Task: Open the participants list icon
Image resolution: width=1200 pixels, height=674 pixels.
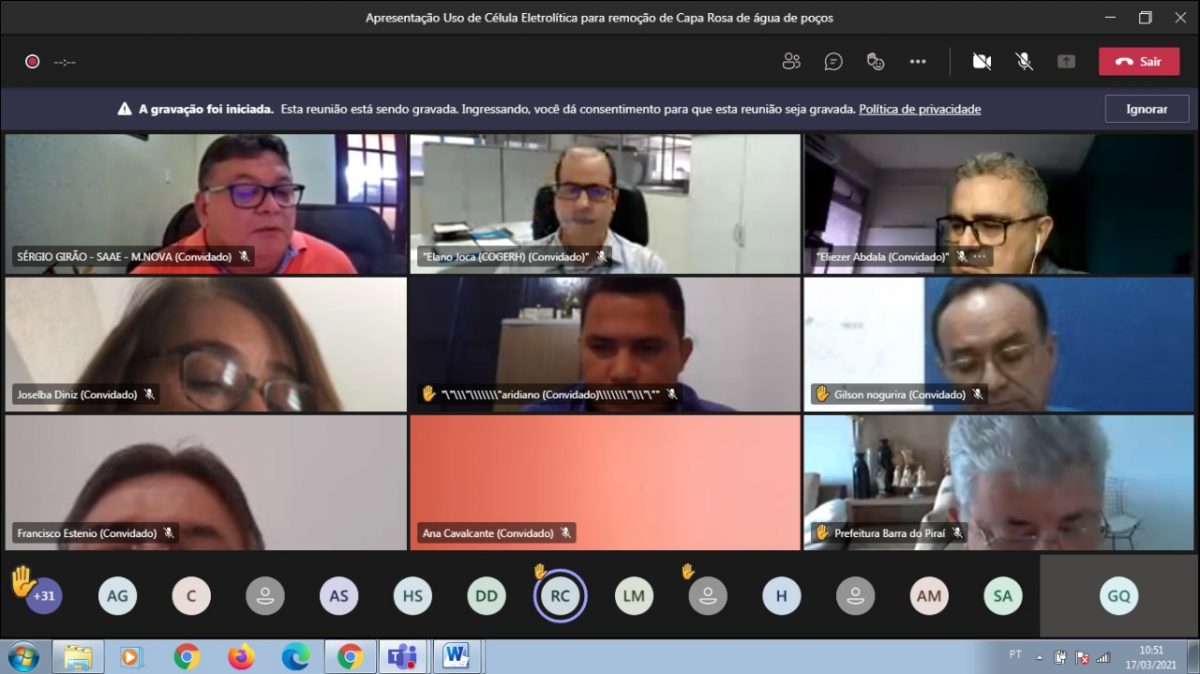Action: point(791,62)
